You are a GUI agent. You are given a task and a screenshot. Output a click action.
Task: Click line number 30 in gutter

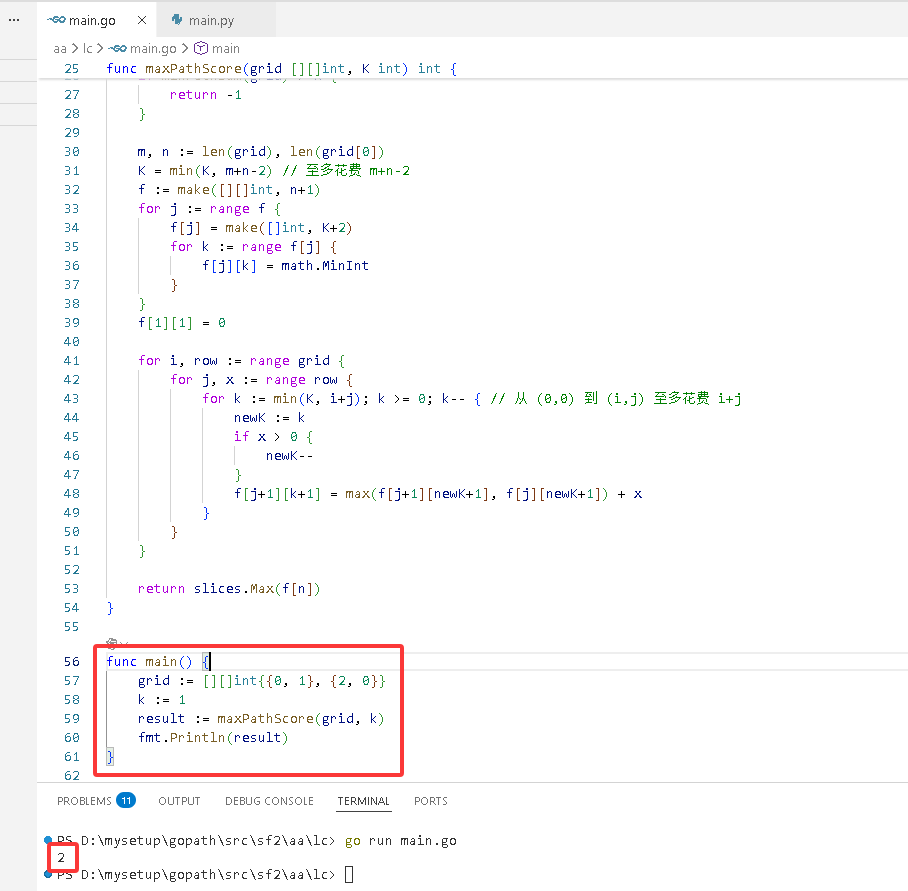[72, 152]
